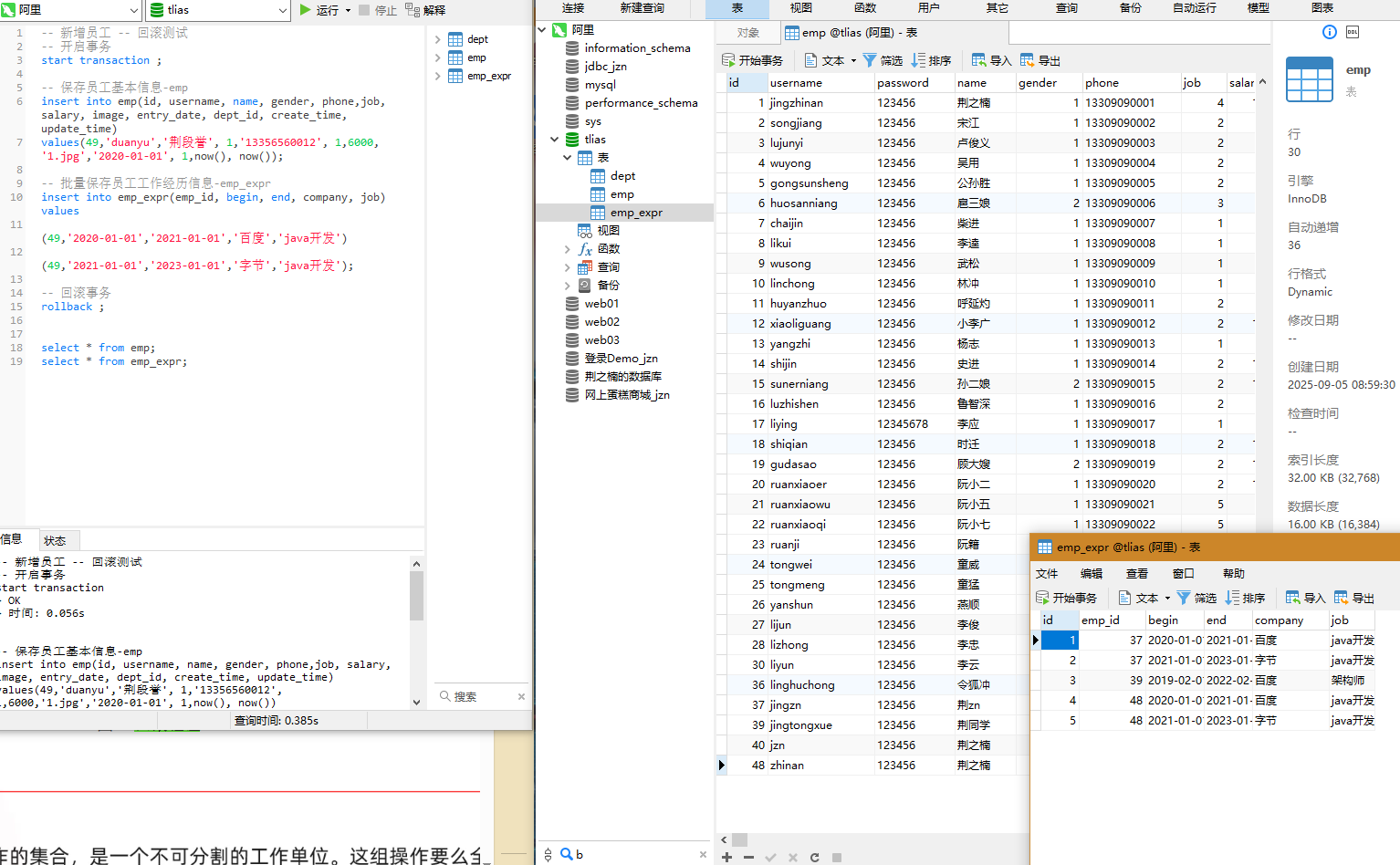Open 编辑 menu in emp_expr window
The height and width of the screenshot is (865, 1400).
coord(1092,574)
